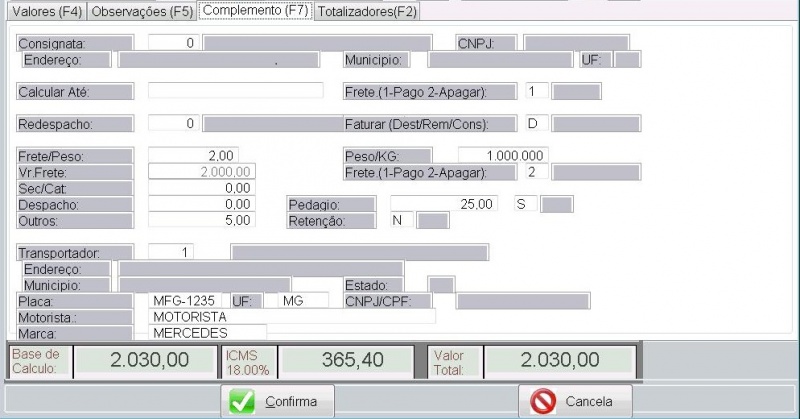800x419 pixels.
Task: Click the red prohibition icon on Cancela
Action: click(x=543, y=401)
